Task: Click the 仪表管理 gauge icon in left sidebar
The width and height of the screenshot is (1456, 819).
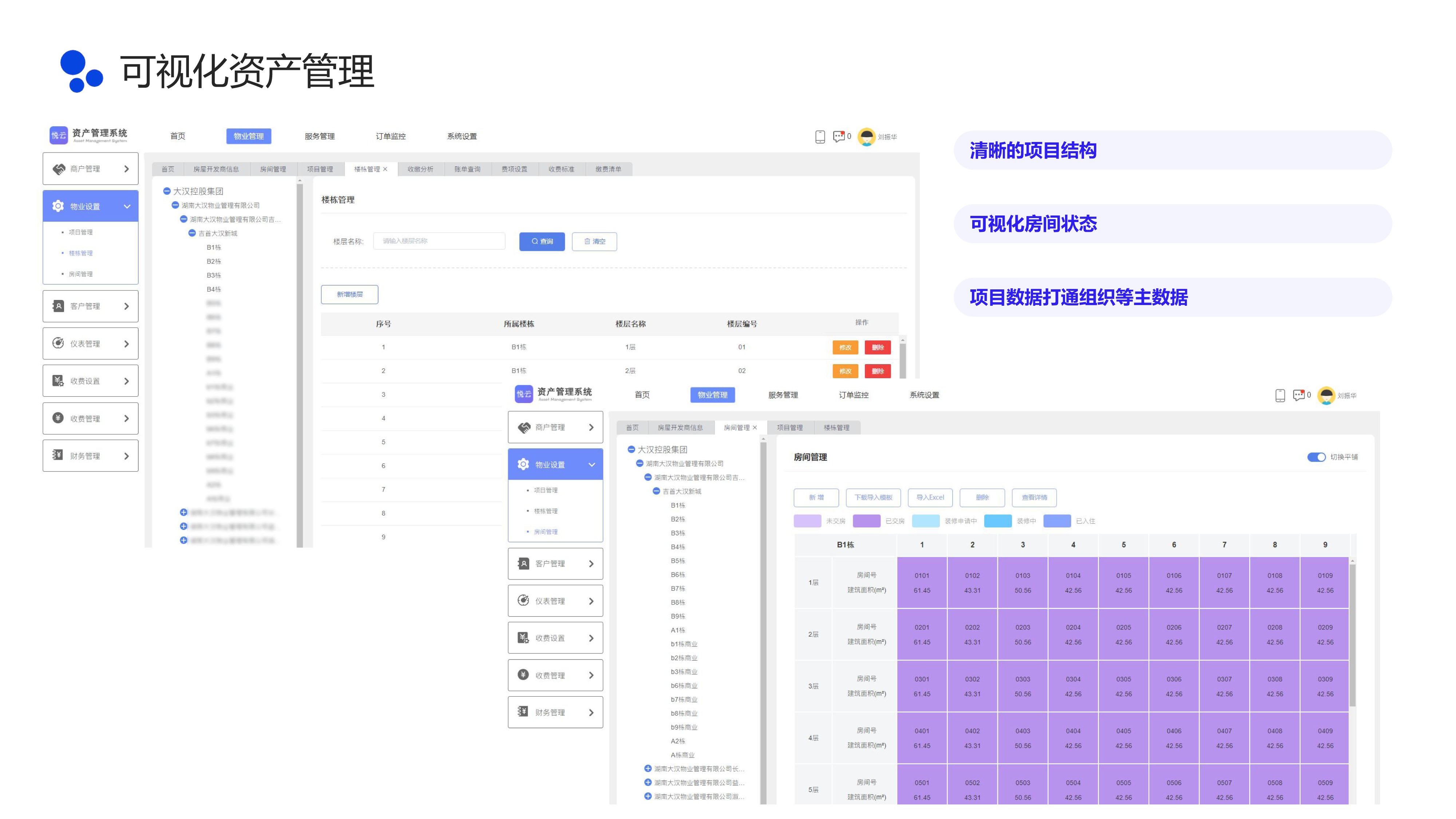Action: click(58, 343)
